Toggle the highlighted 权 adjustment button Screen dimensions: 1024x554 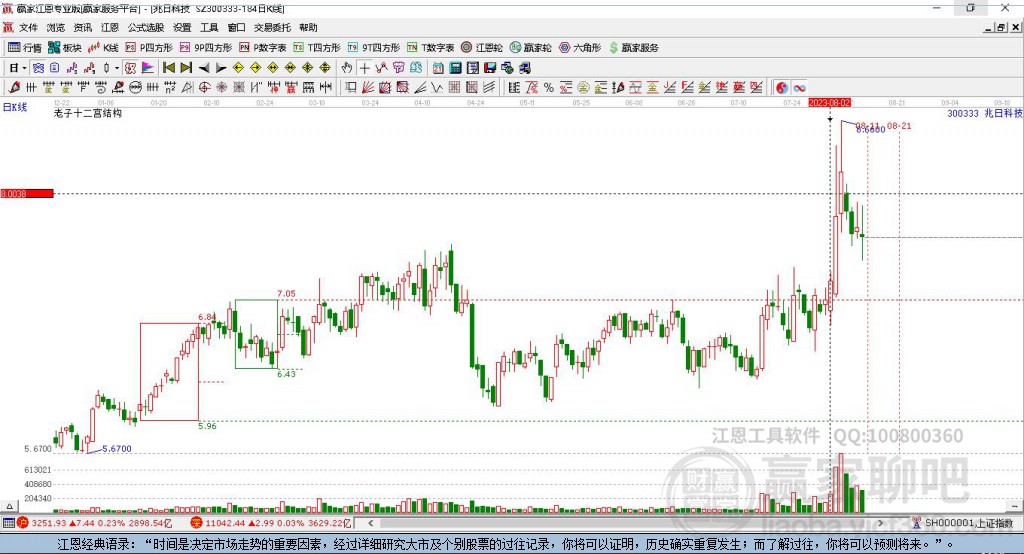coord(130,68)
